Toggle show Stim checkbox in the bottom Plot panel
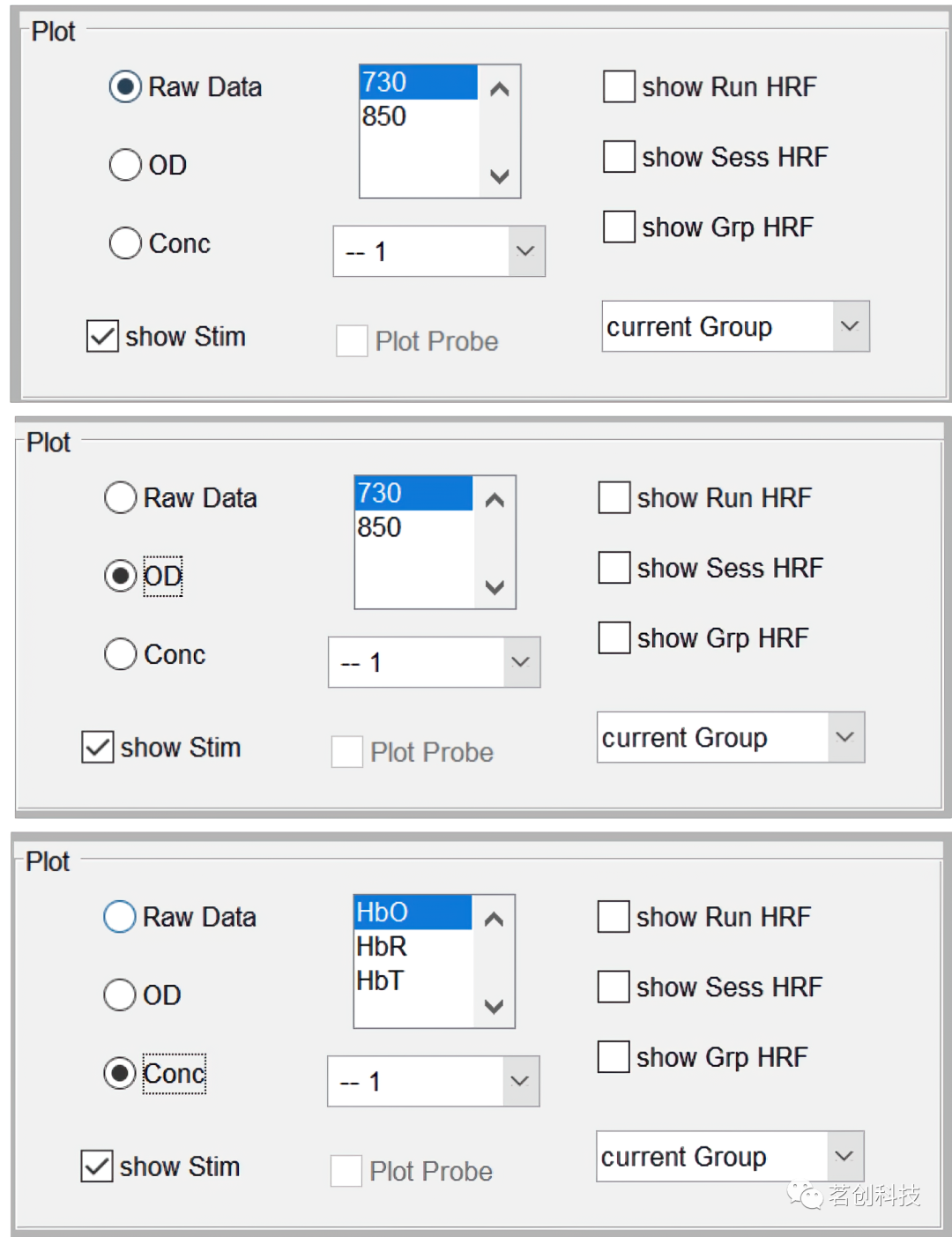952x1237 pixels. click(97, 1166)
